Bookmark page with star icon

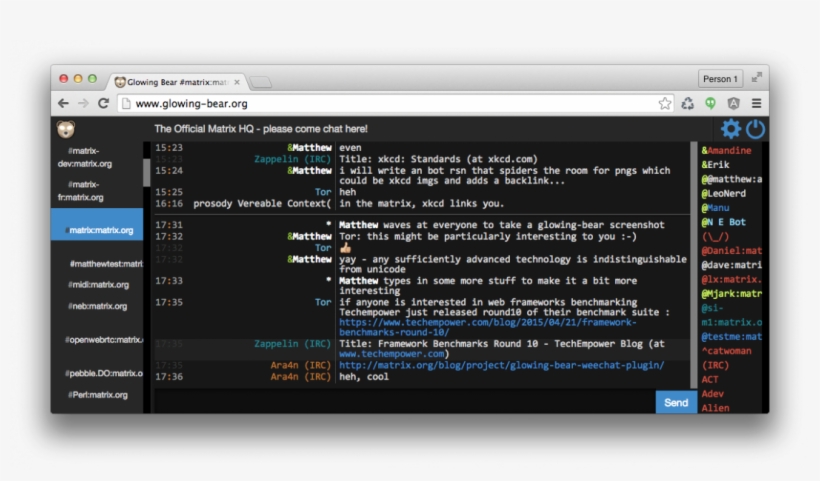click(x=665, y=103)
